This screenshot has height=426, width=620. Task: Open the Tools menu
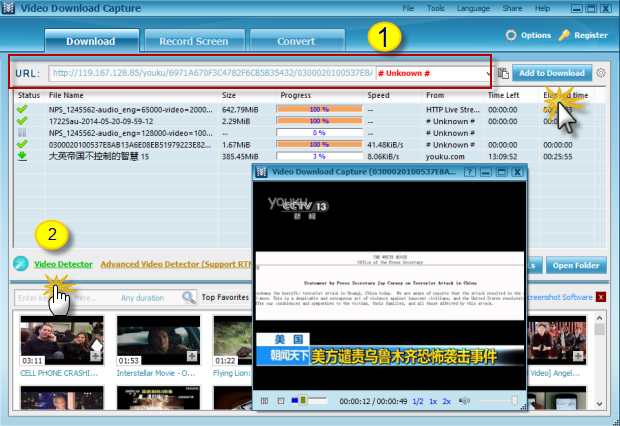[x=435, y=8]
